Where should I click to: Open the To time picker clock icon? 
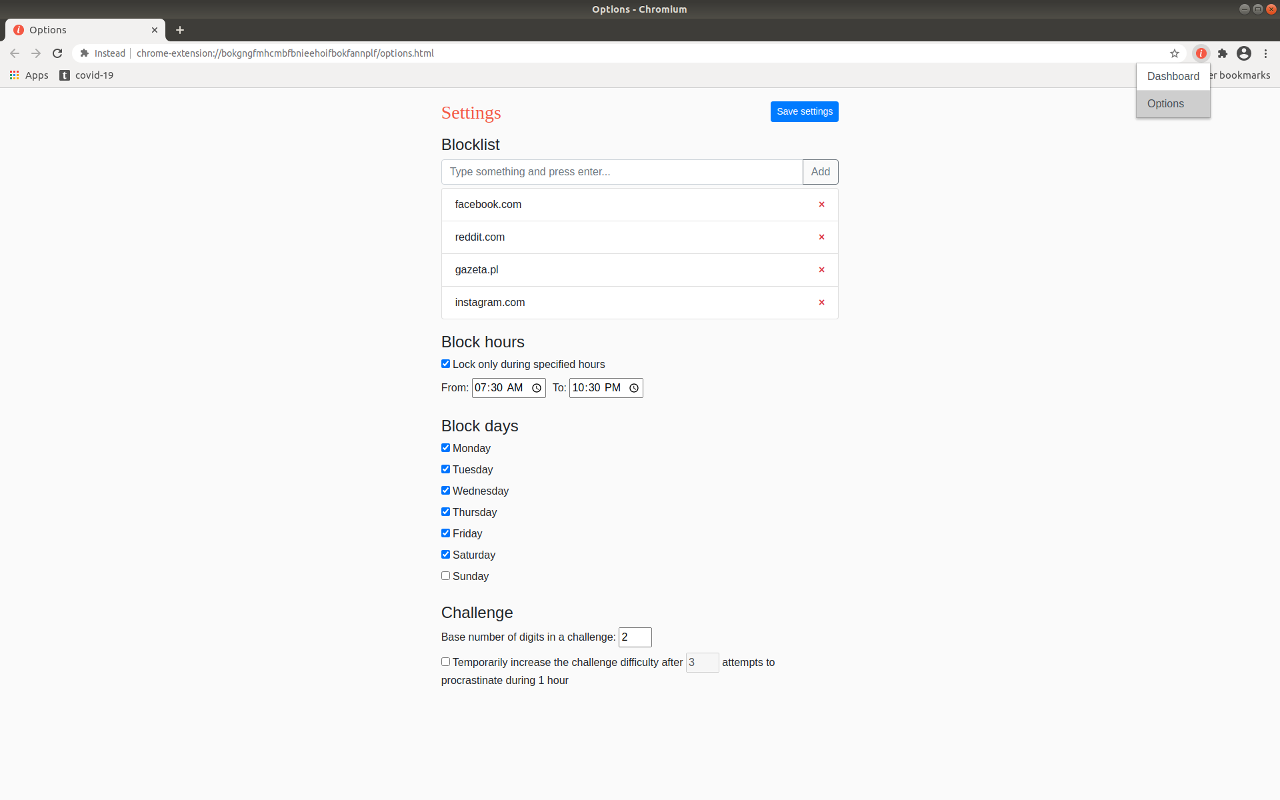click(634, 388)
